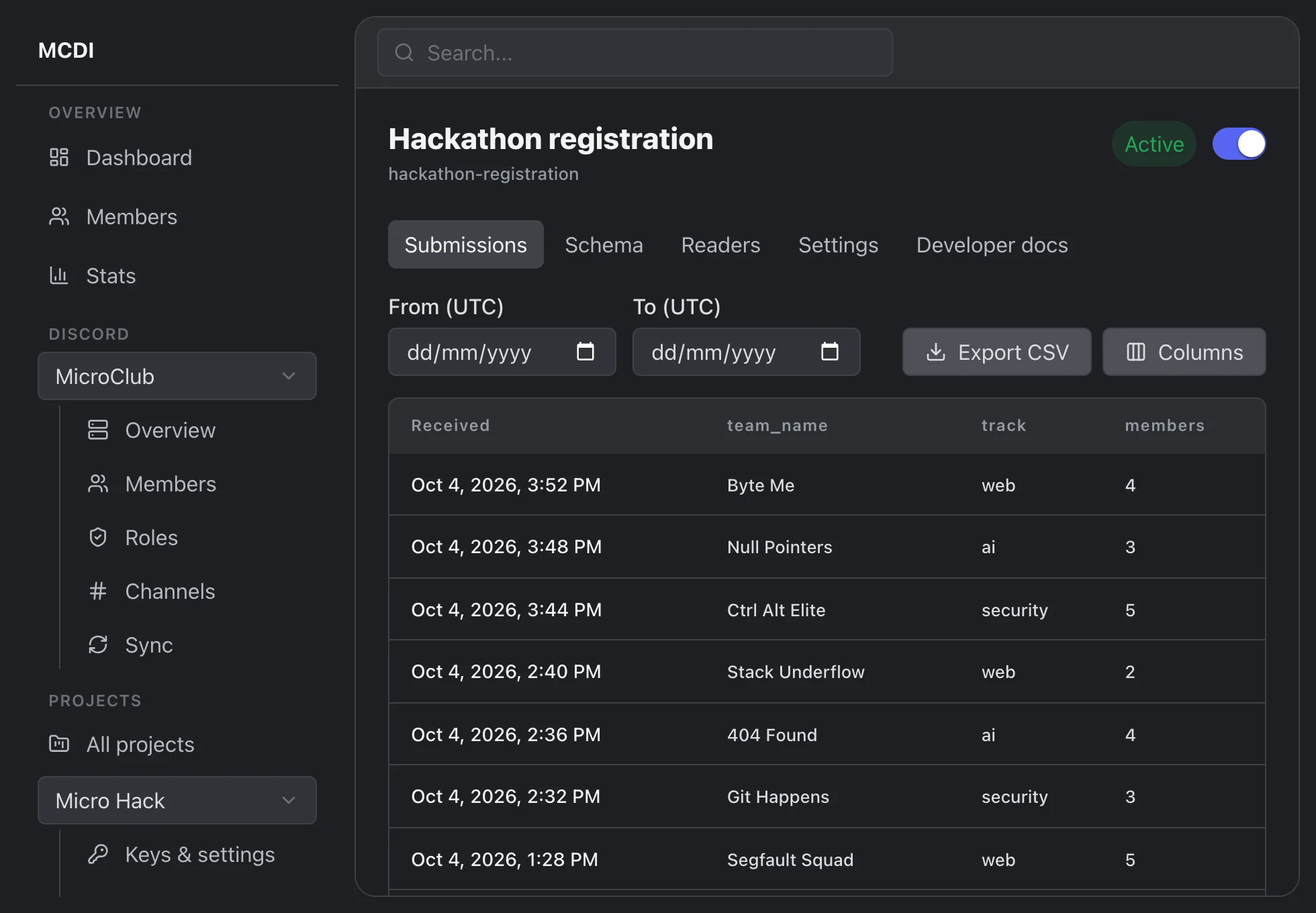Click the Active status badge
Viewport: 1316px width, 913px height.
pos(1154,144)
